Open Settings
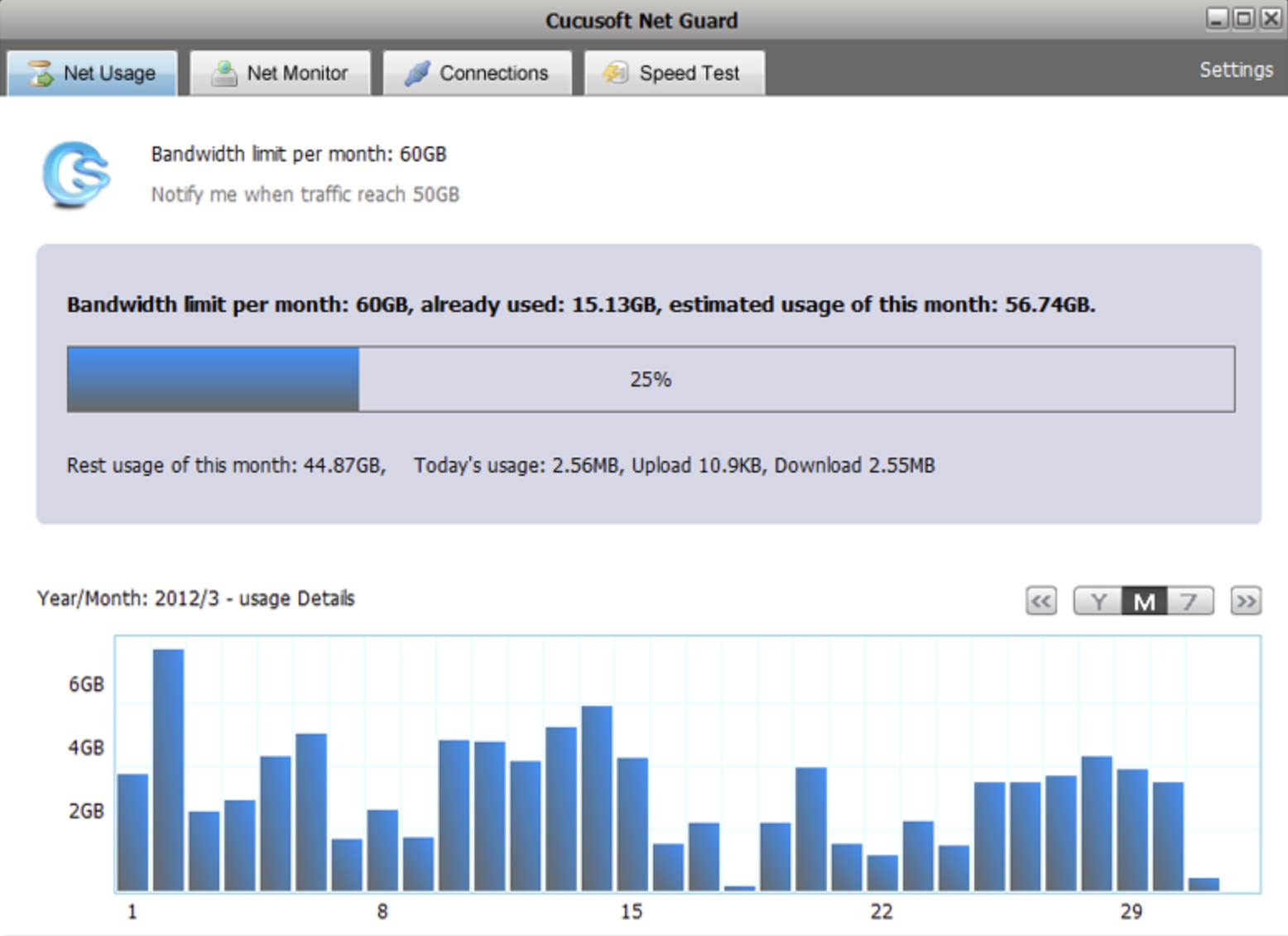 coord(1236,70)
